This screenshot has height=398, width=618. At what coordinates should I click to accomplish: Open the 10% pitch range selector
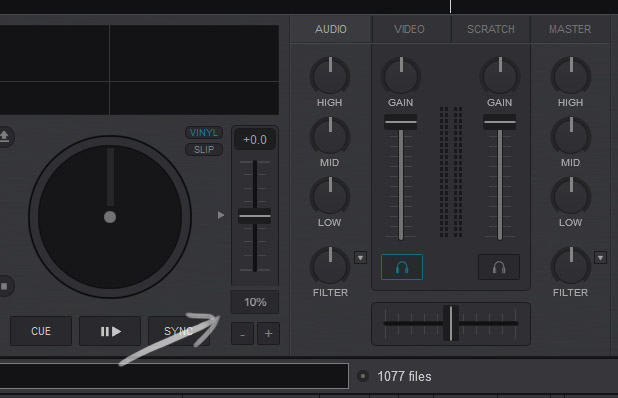255,302
